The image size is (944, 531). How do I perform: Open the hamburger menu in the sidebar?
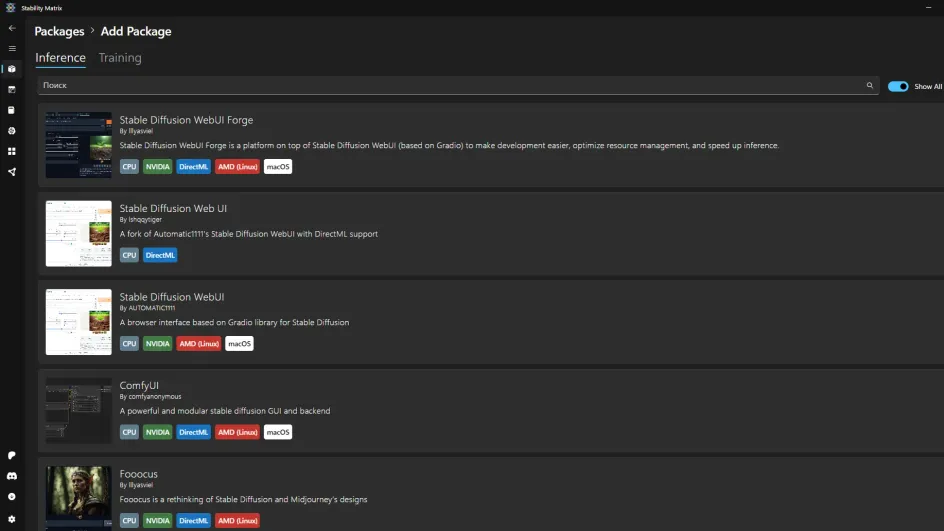(x=12, y=49)
